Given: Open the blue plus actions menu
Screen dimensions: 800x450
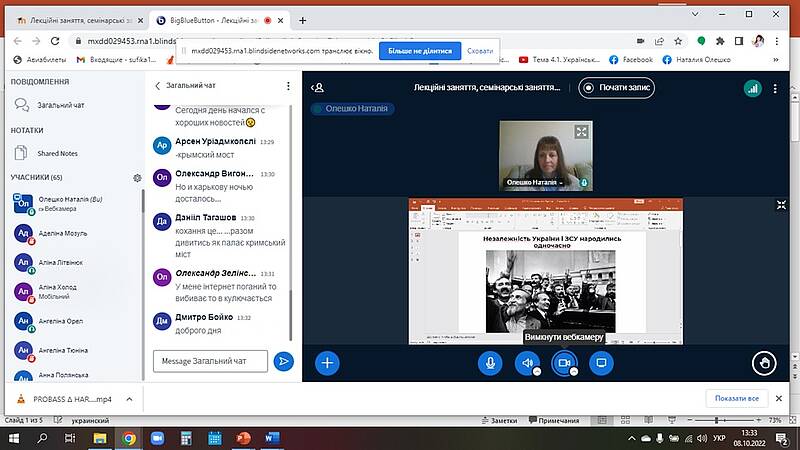Looking at the screenshot, I should [x=327, y=363].
